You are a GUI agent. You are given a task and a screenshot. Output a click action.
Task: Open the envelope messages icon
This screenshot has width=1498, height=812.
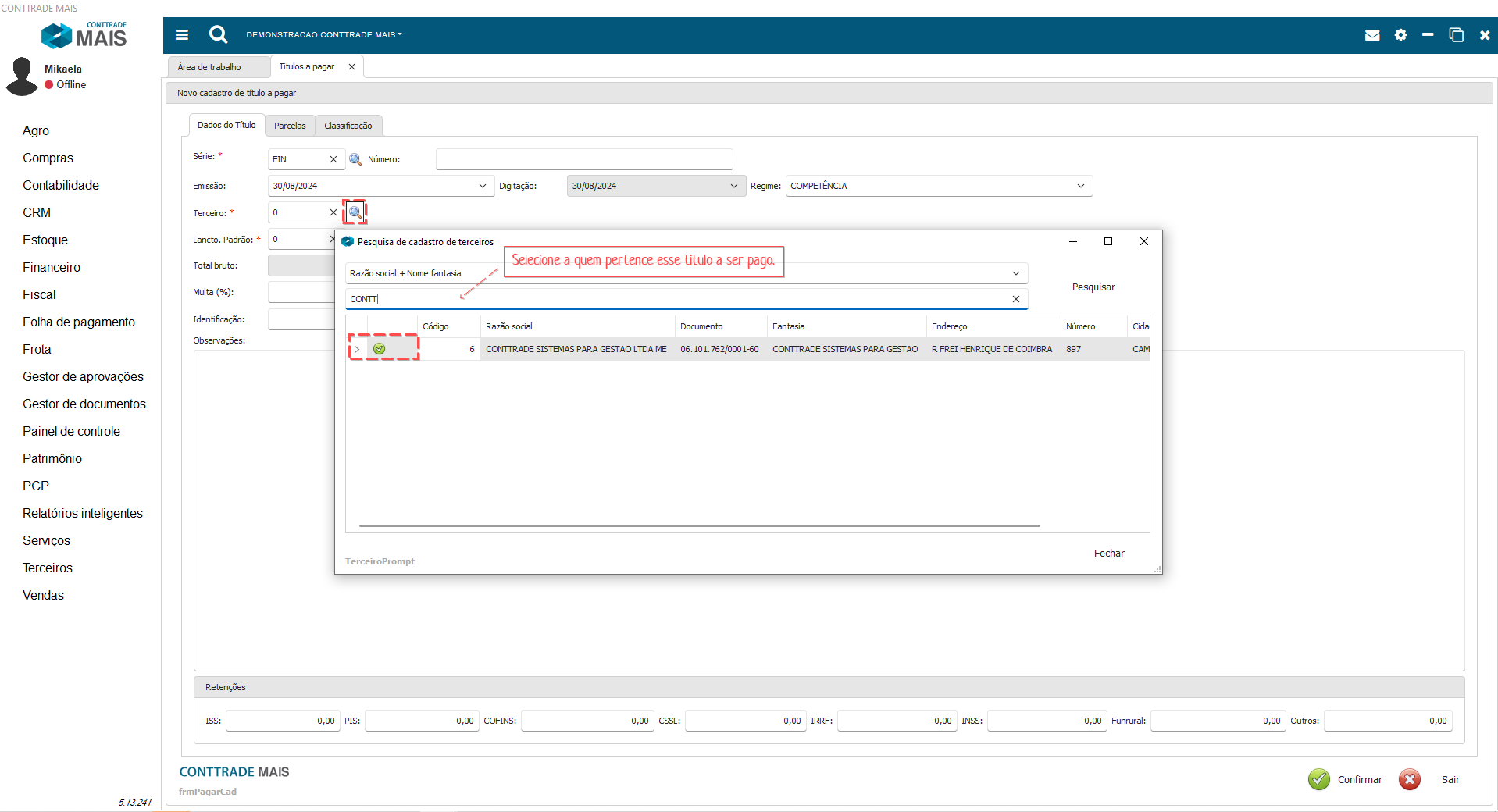[x=1371, y=35]
